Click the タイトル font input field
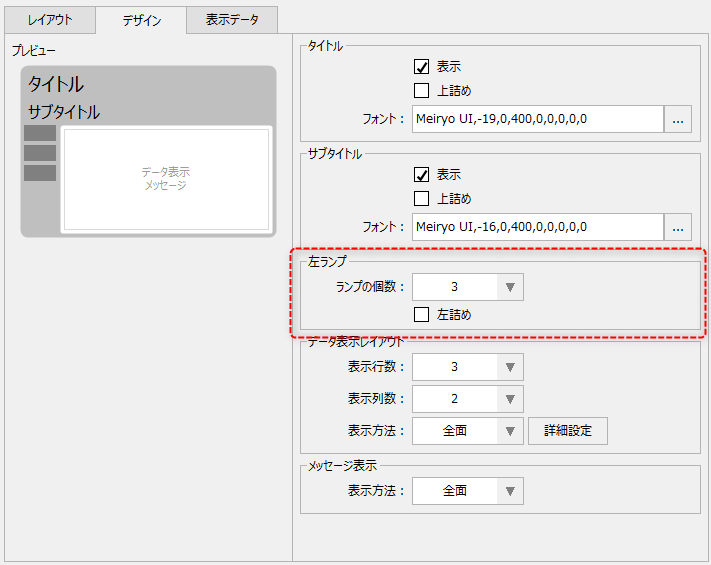Screen dimensions: 711x565 click(x=538, y=119)
